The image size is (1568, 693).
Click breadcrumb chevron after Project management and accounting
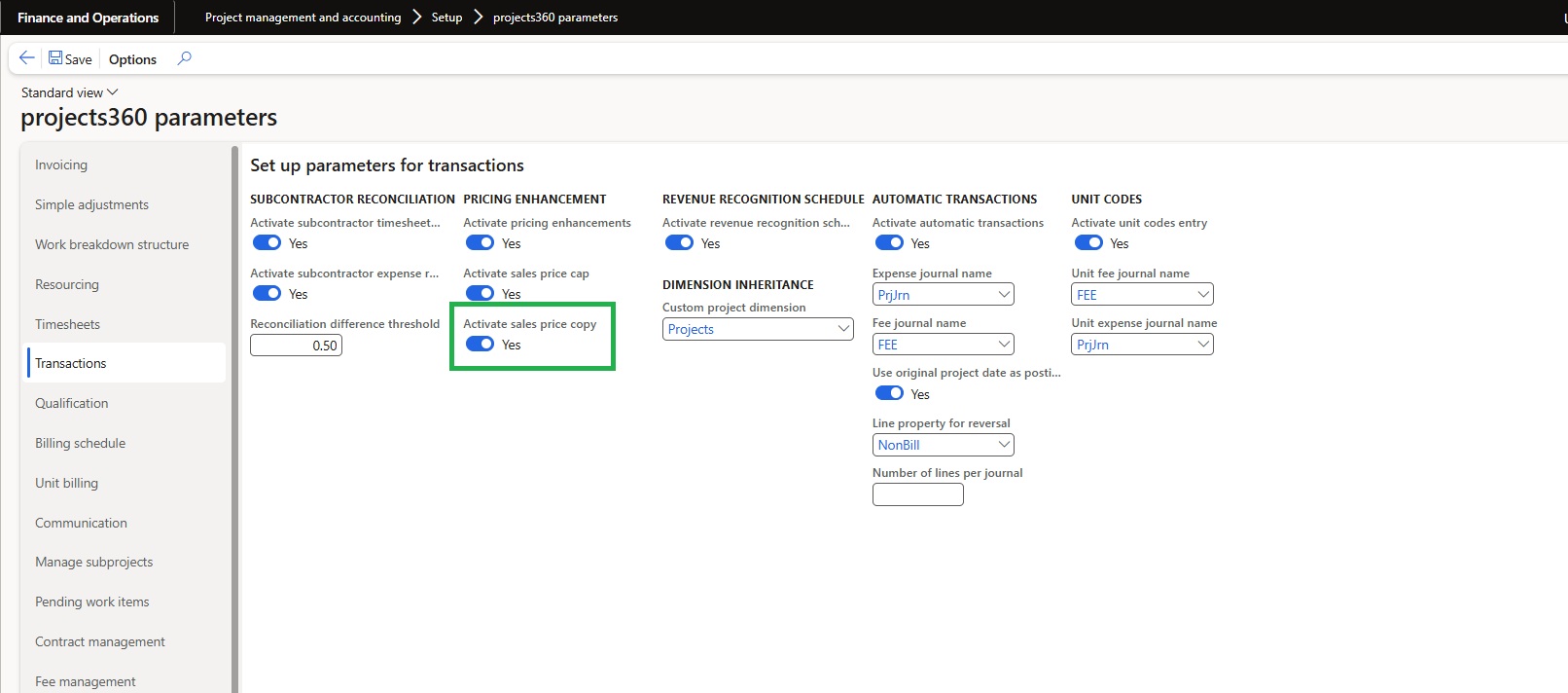[416, 18]
